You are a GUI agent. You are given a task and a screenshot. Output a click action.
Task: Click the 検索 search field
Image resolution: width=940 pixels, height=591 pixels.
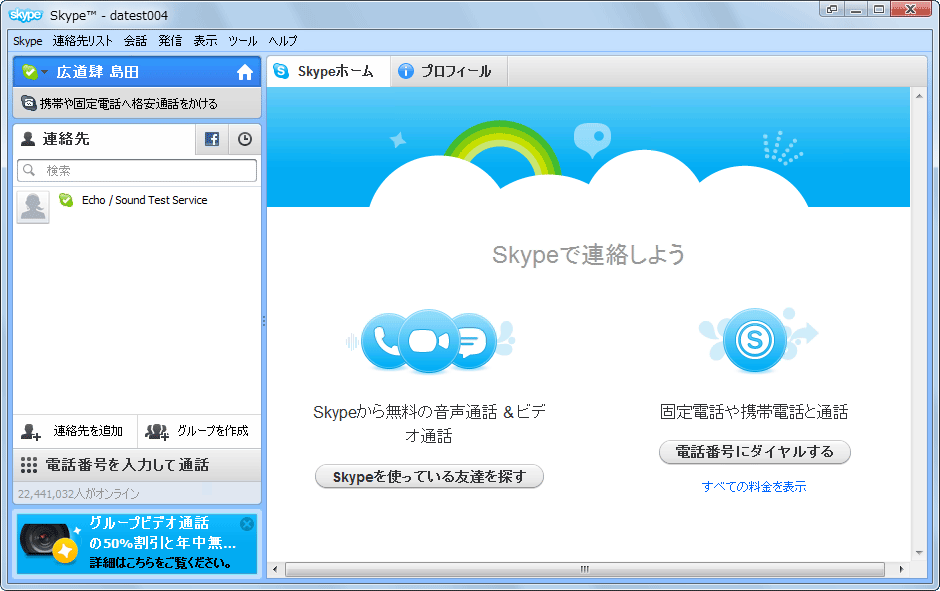(137, 171)
